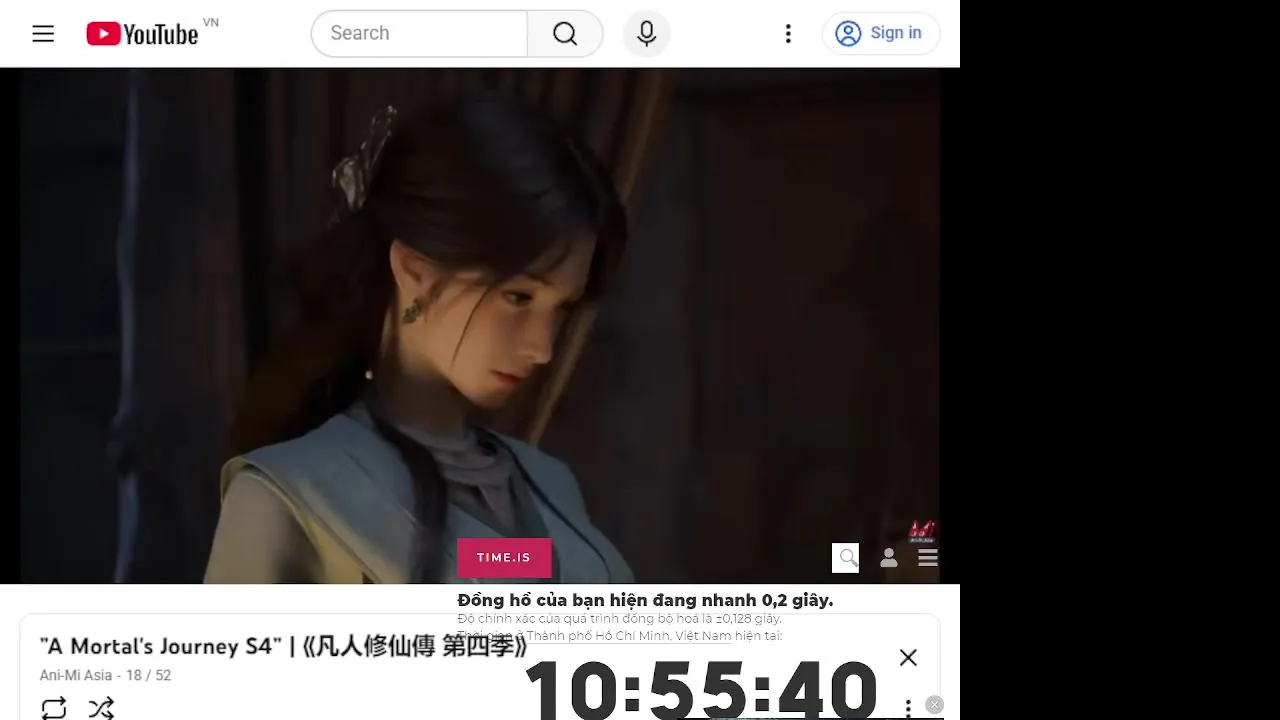
Task: Click the 10:55:40 clock display
Action: (702, 688)
